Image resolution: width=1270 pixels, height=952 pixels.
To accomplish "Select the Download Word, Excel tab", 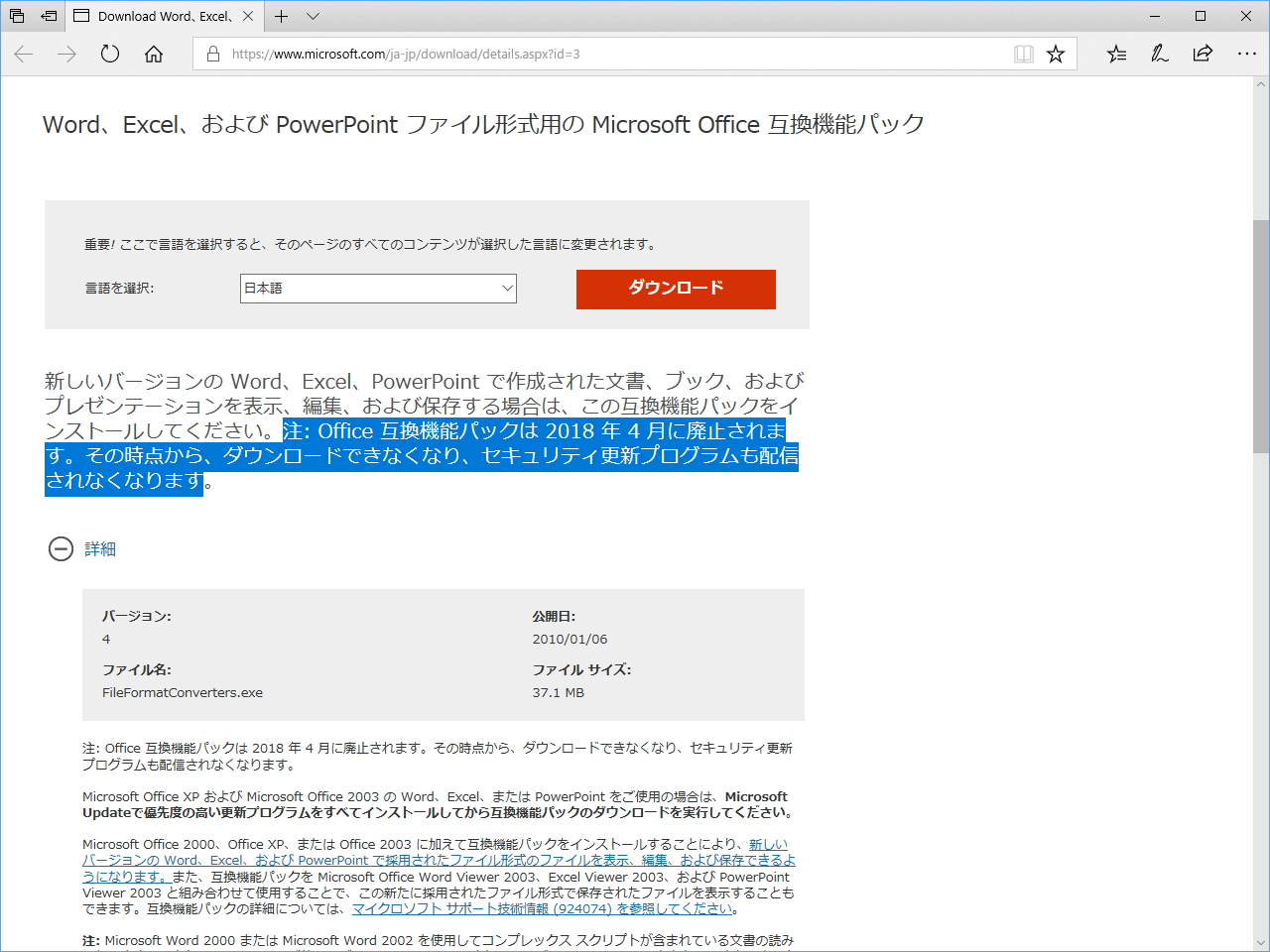I will (159, 16).
